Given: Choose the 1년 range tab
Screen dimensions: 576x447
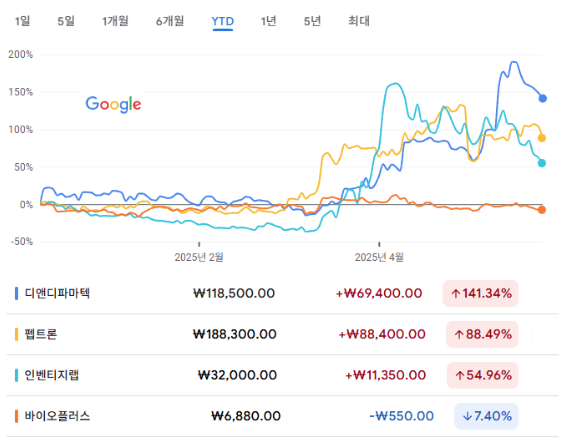Looking at the screenshot, I should click(269, 21).
